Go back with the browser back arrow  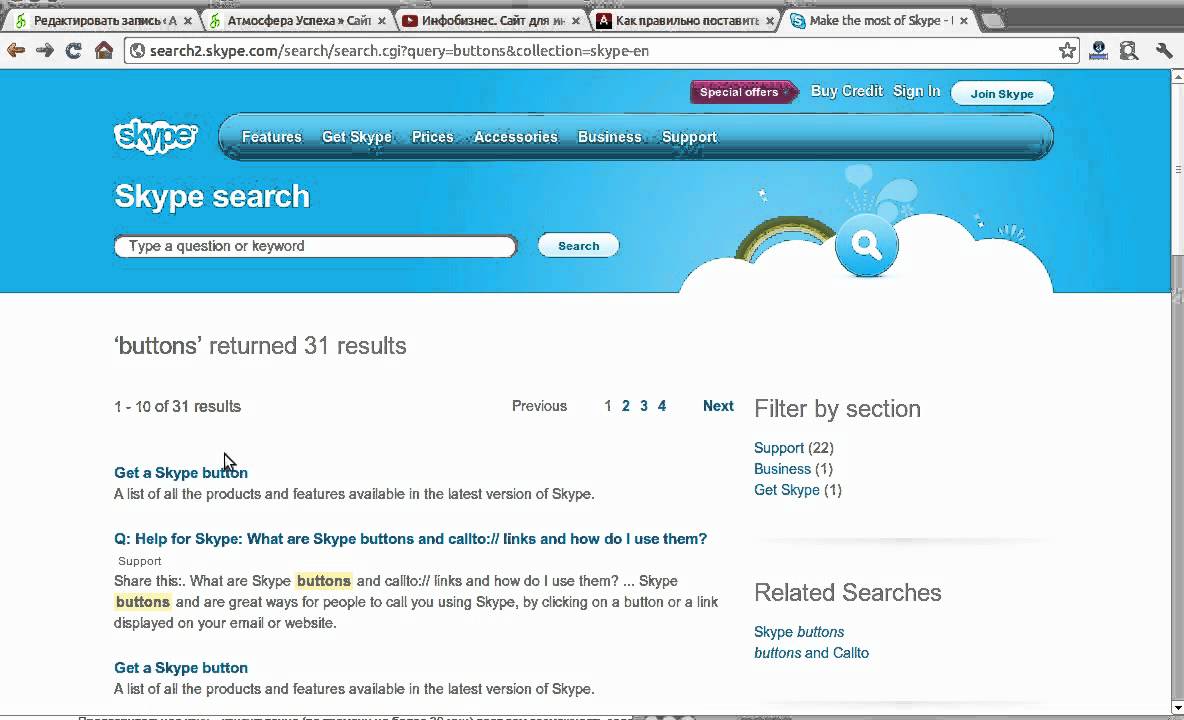tap(15, 51)
